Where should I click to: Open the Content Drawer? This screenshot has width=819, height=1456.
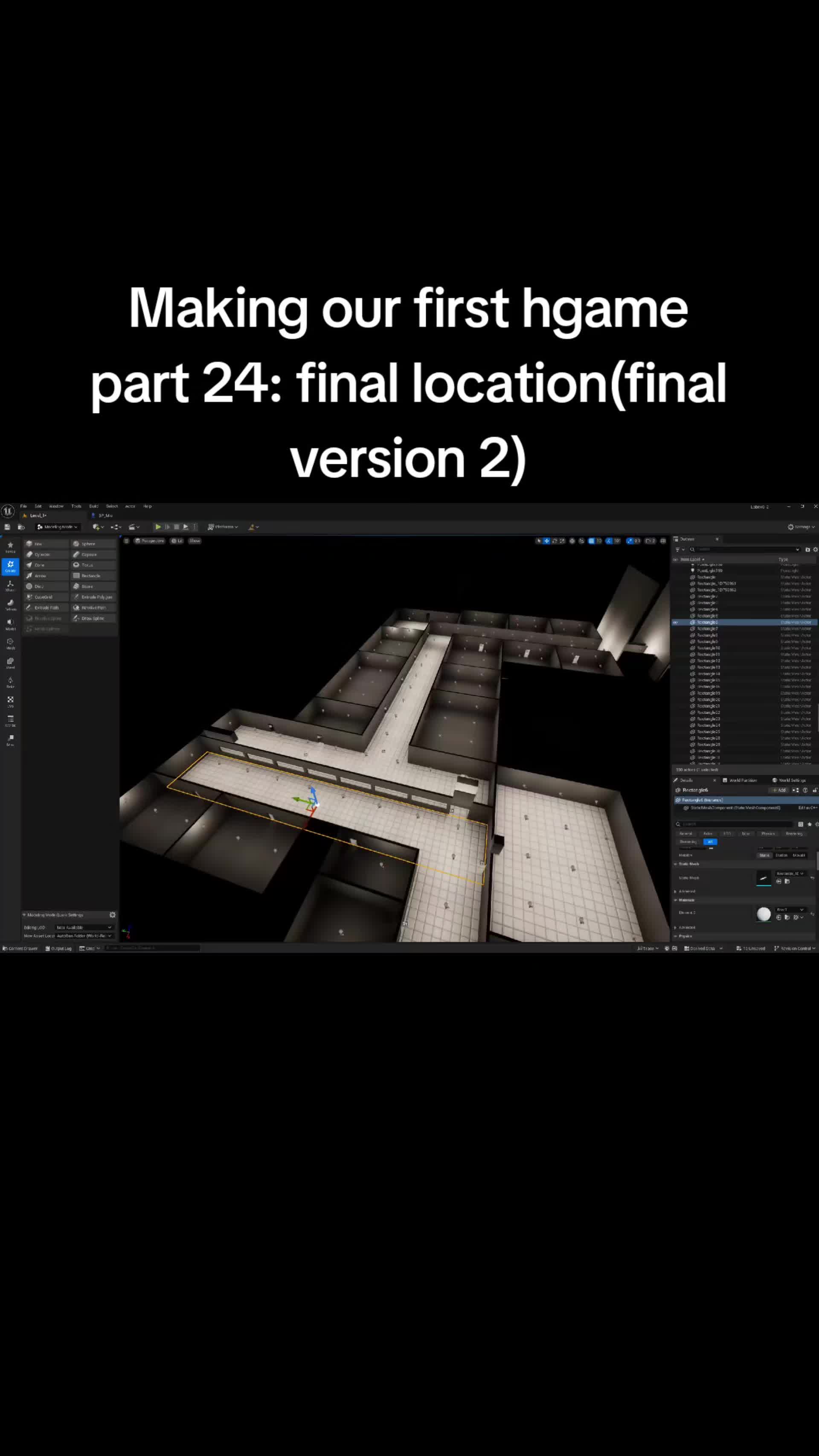click(20, 949)
